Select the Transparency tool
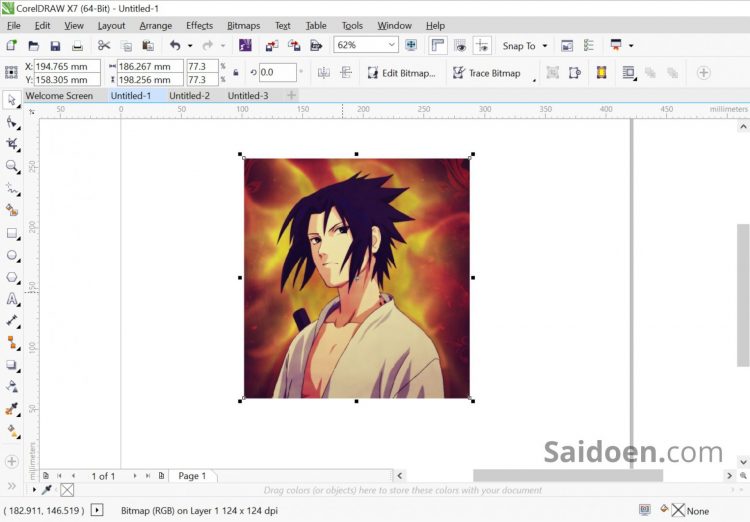This screenshot has width=750, height=522. click(11, 386)
